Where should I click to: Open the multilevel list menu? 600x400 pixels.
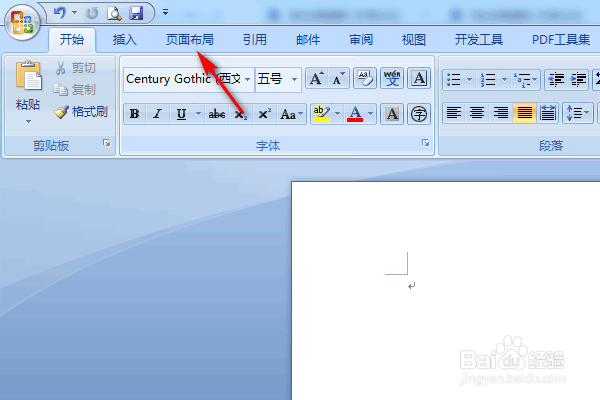click(x=526, y=80)
